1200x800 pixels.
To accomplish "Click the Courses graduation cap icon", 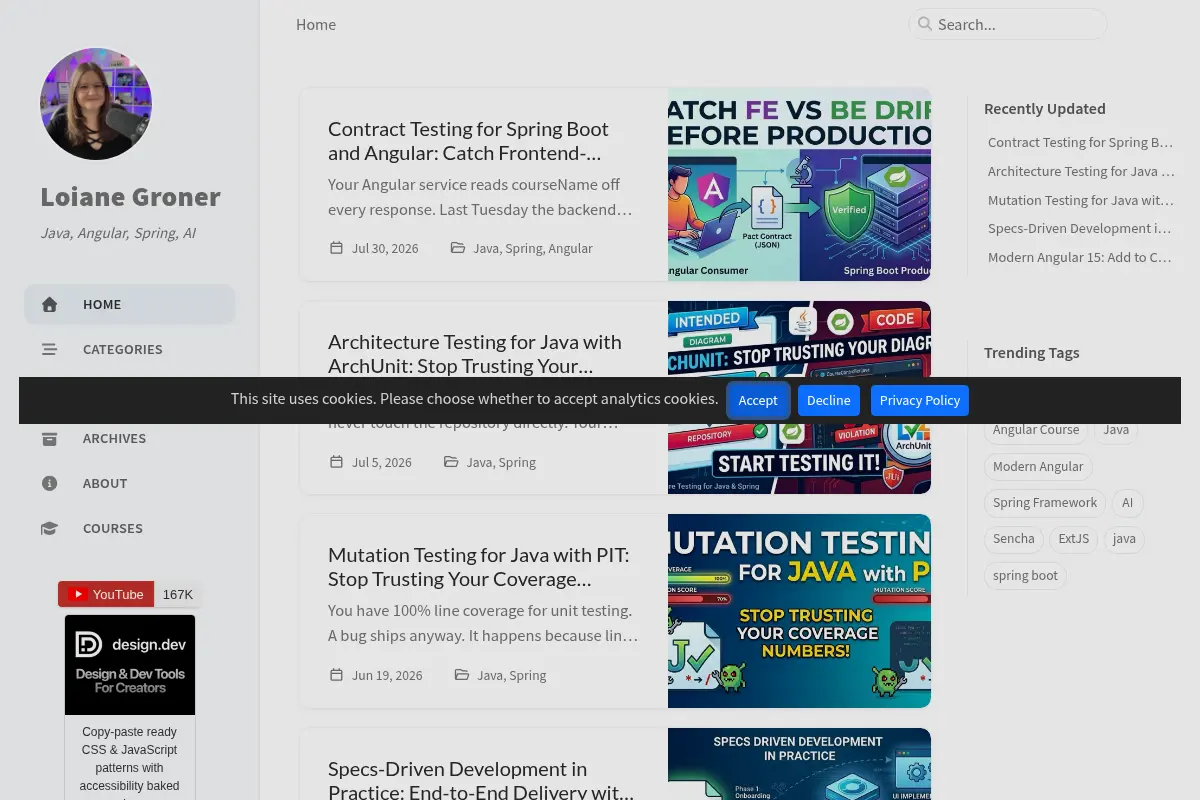I will (49, 529).
